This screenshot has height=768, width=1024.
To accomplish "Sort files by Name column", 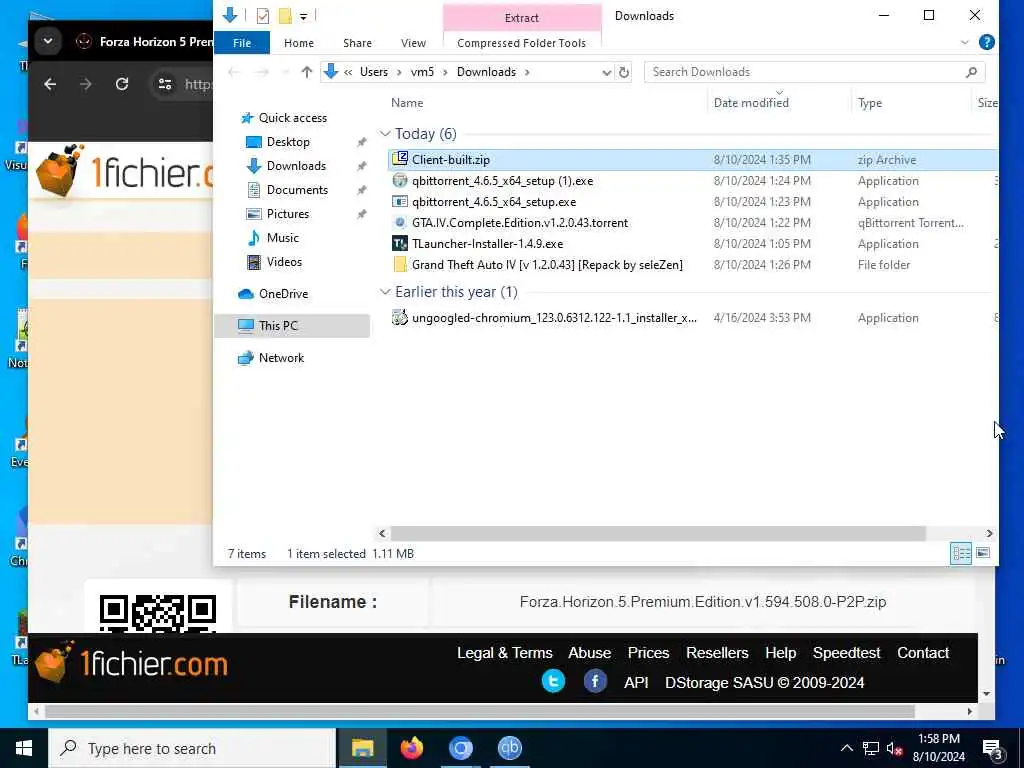I will point(407,103).
